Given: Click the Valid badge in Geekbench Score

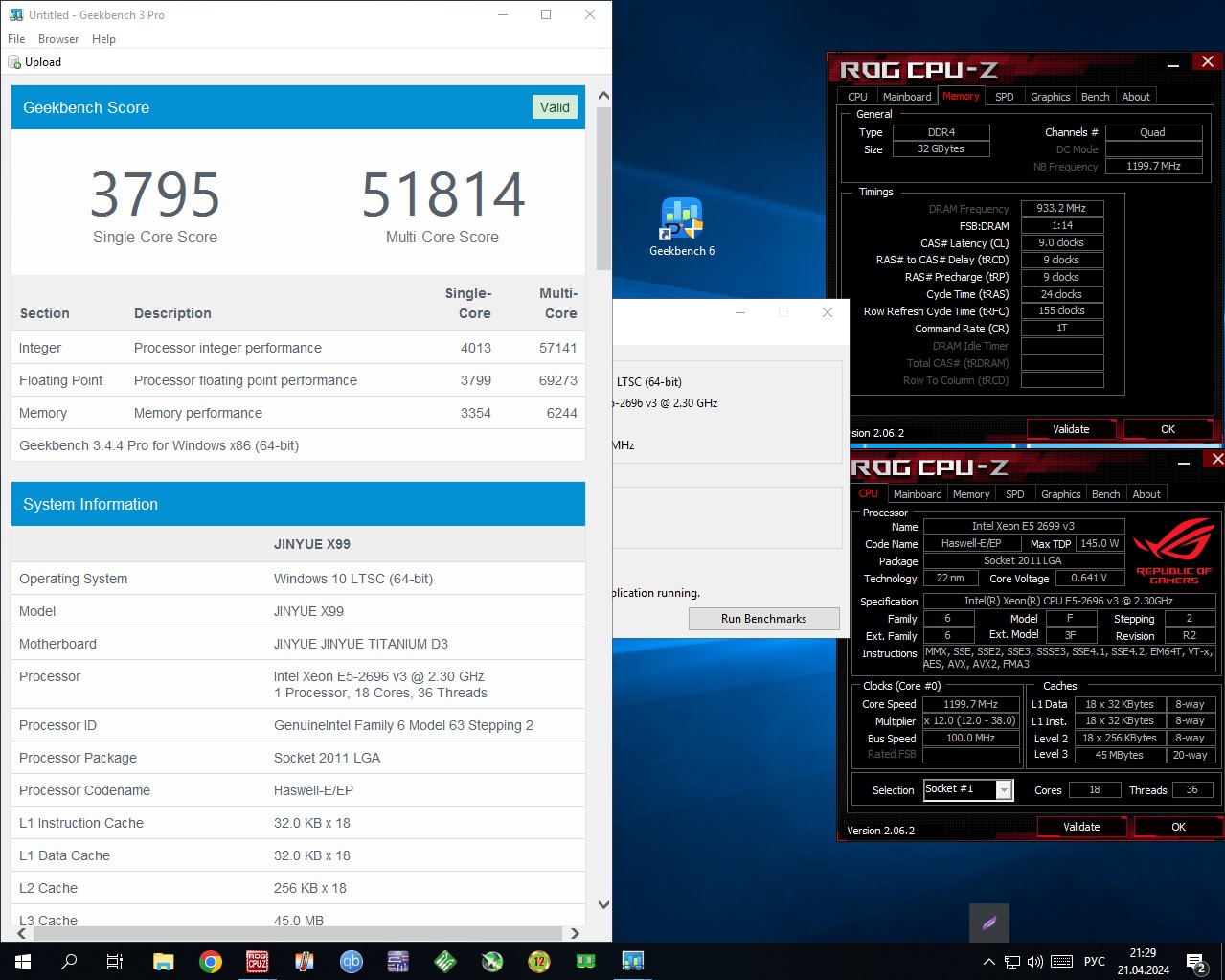Looking at the screenshot, I should coord(555,107).
